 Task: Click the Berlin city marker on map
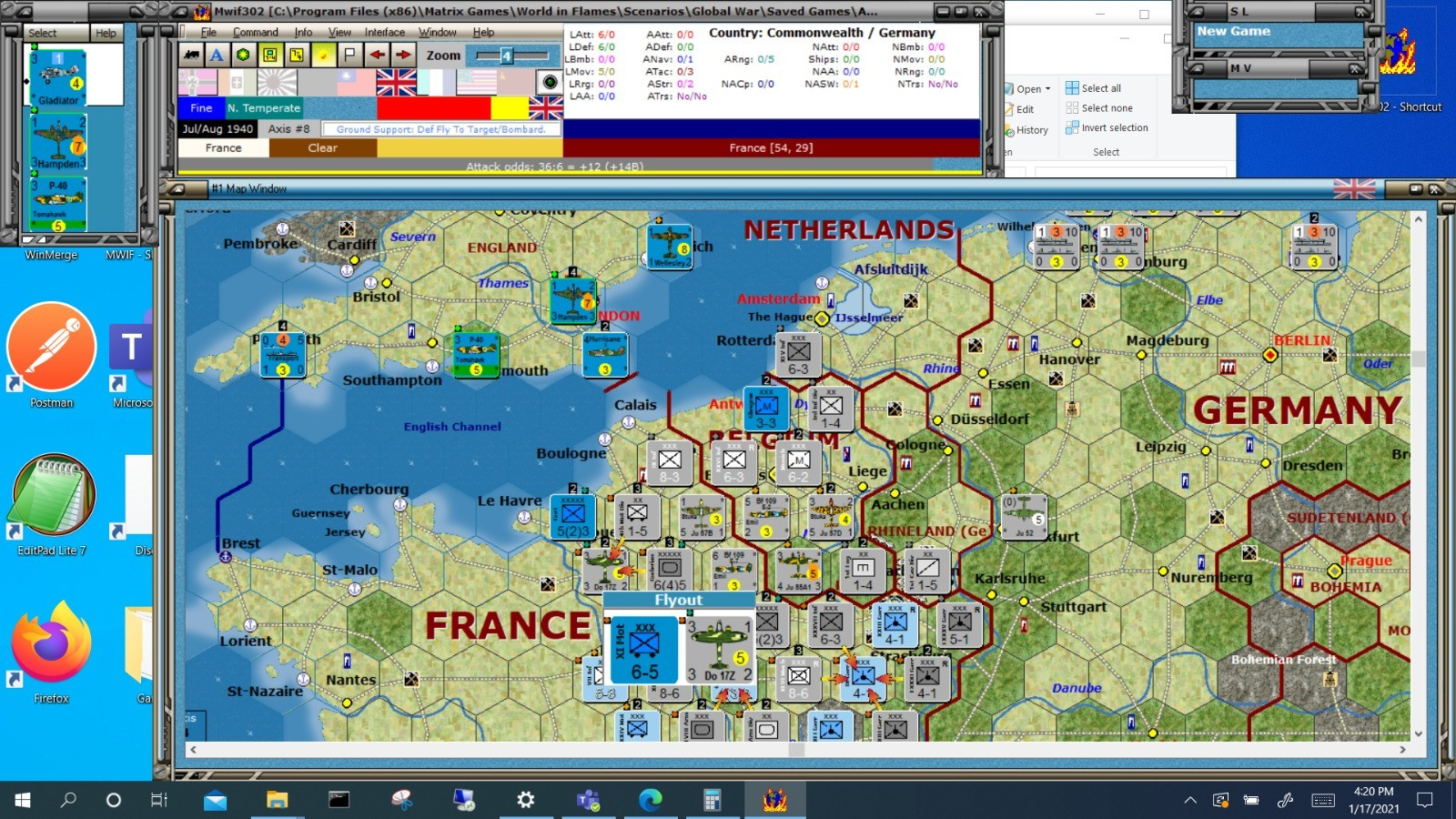pyautogui.click(x=1270, y=355)
